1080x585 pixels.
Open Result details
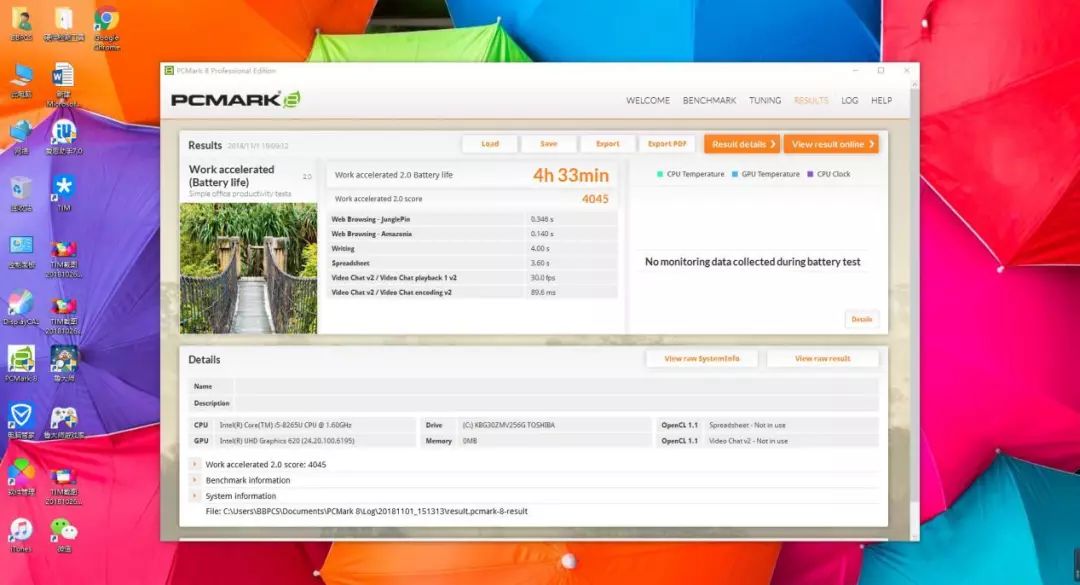point(742,144)
